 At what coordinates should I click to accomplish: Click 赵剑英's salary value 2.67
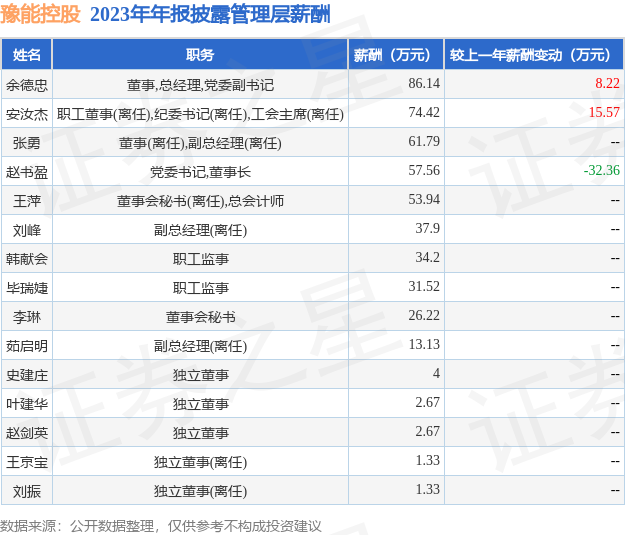click(x=428, y=432)
